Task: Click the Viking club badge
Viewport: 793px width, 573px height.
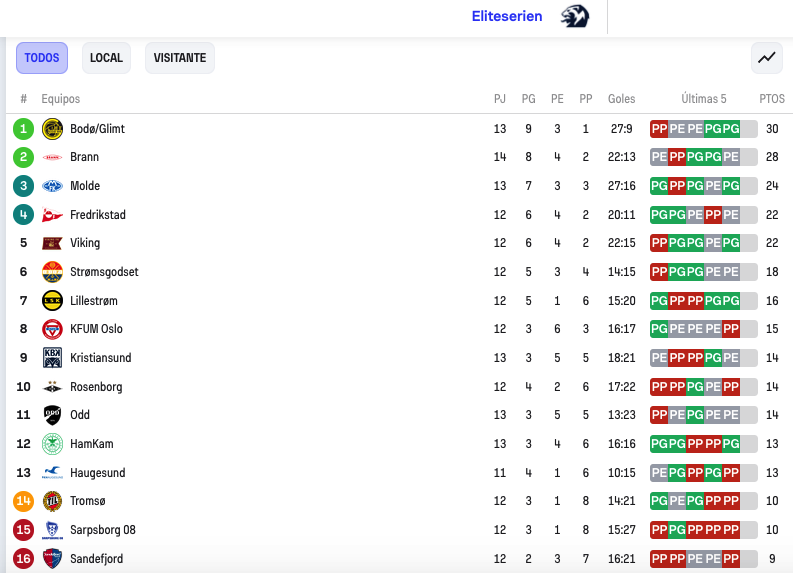Action: pos(52,243)
